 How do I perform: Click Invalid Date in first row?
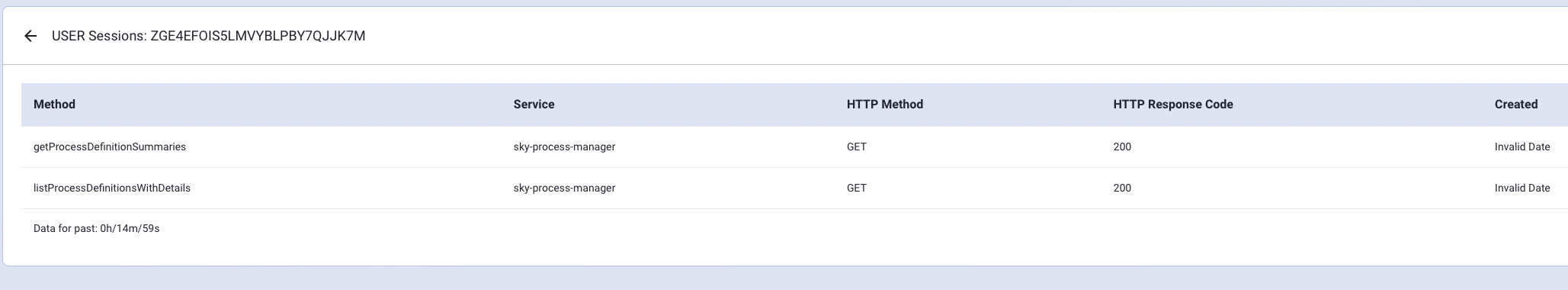click(x=1522, y=147)
